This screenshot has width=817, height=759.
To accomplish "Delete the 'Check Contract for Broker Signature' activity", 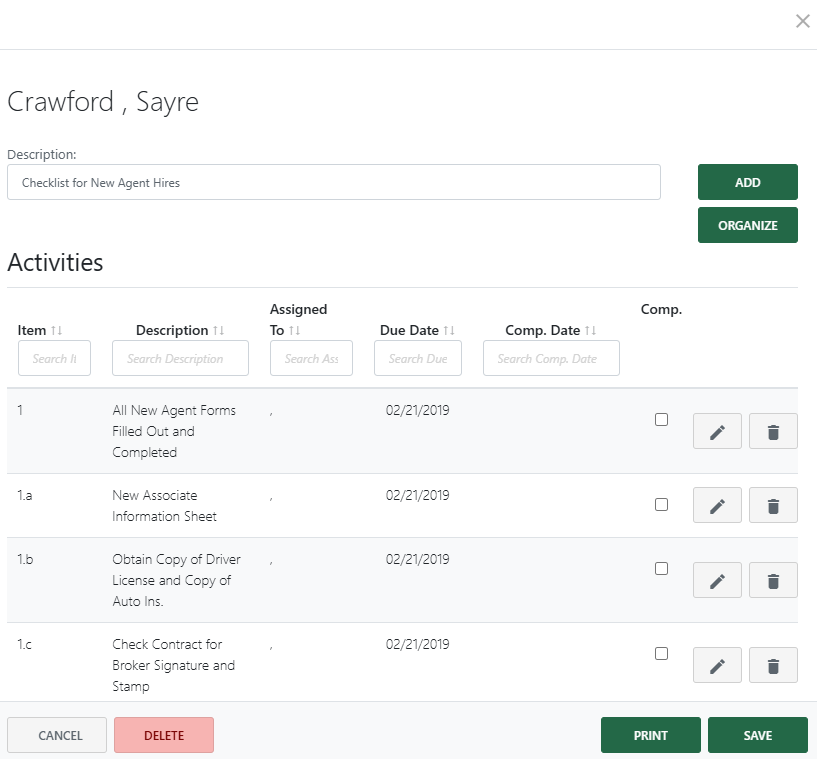I will pos(772,665).
